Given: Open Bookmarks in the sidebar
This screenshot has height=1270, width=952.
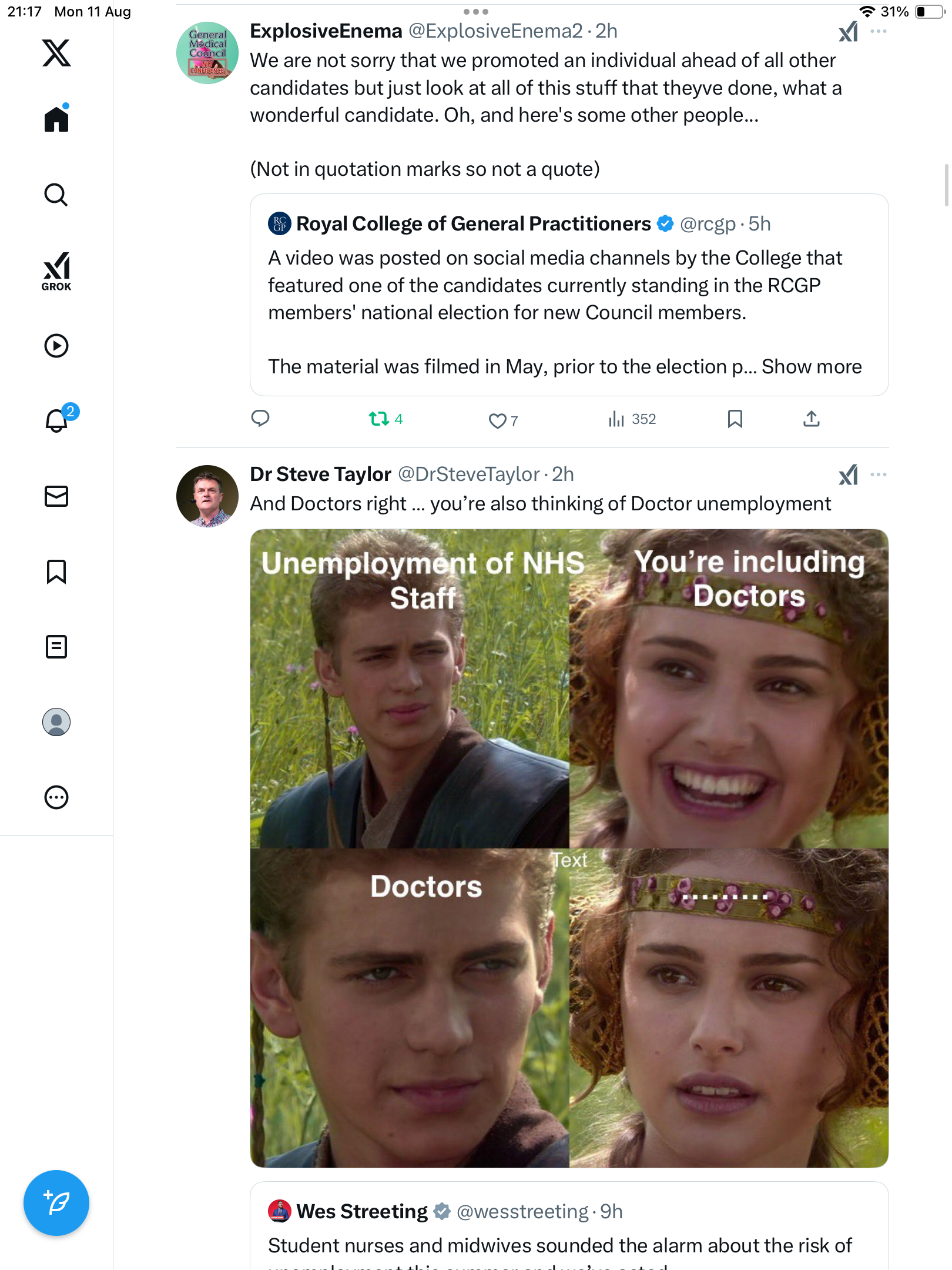Looking at the screenshot, I should (x=56, y=571).
